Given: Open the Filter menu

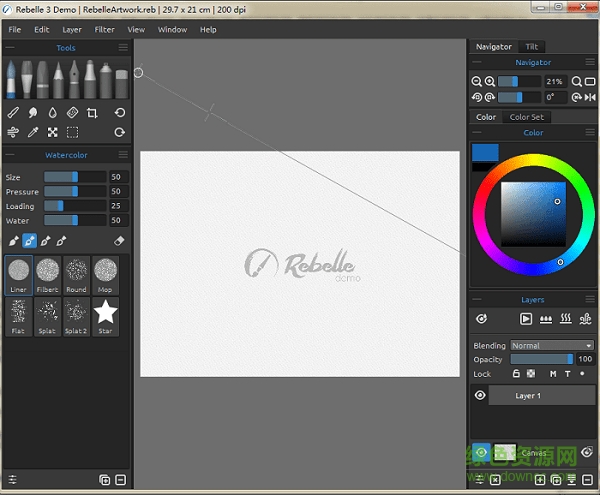Looking at the screenshot, I should tap(104, 29).
